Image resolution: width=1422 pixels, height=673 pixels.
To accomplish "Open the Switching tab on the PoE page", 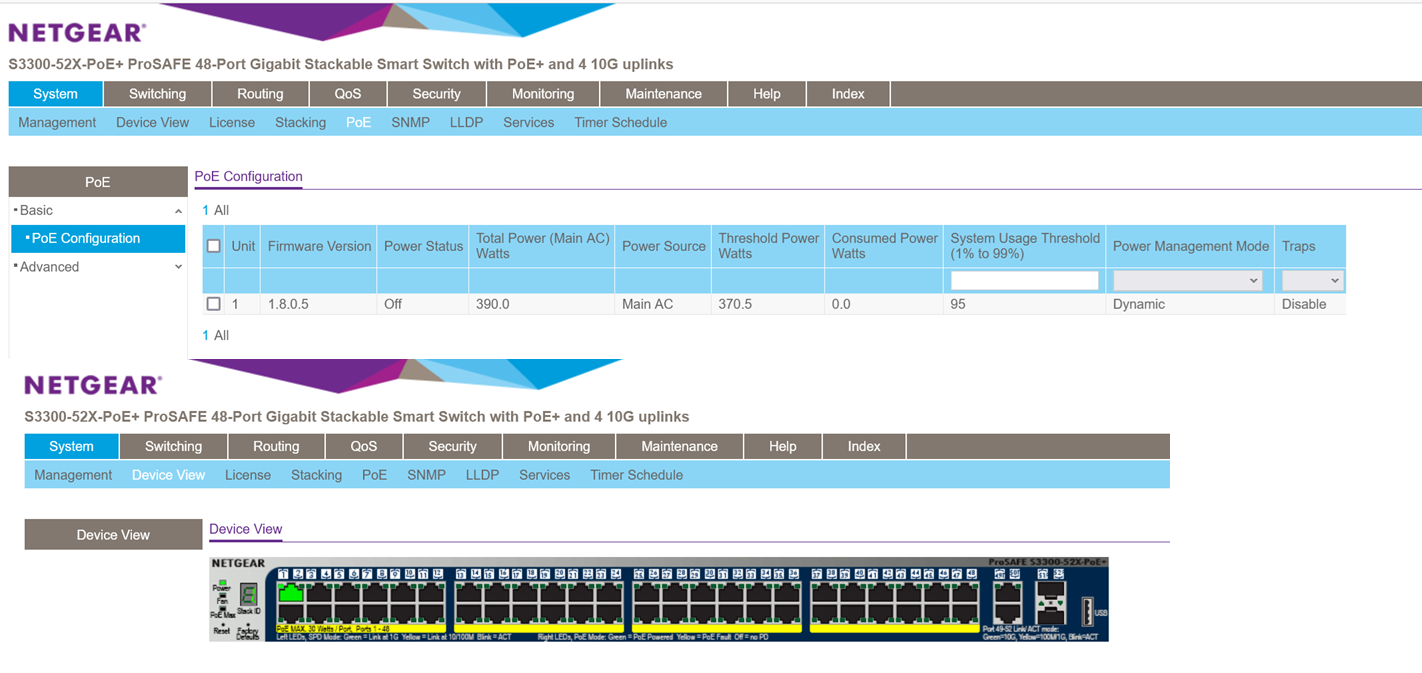I will coord(157,94).
